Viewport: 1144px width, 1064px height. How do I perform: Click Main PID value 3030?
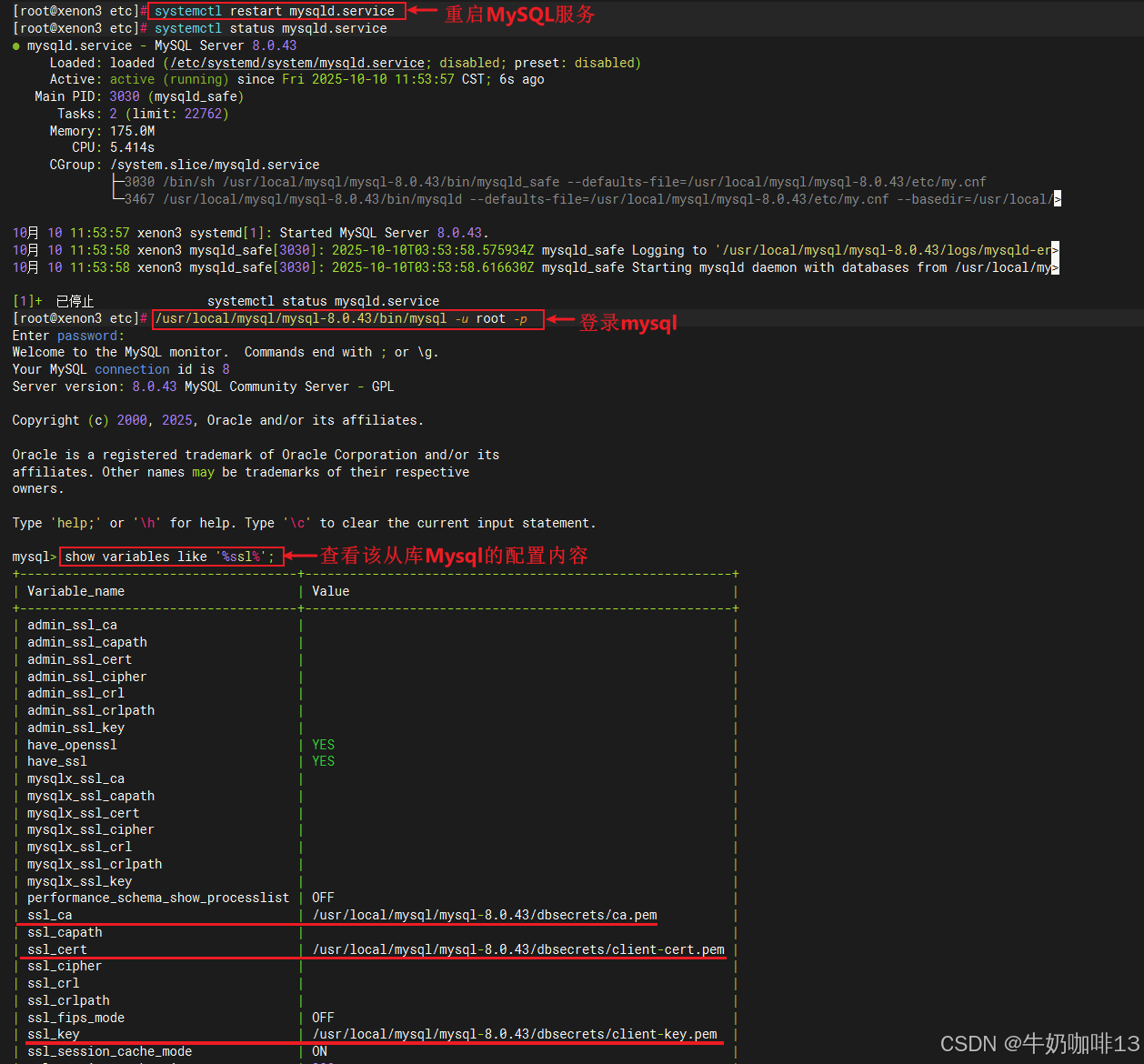(x=125, y=96)
